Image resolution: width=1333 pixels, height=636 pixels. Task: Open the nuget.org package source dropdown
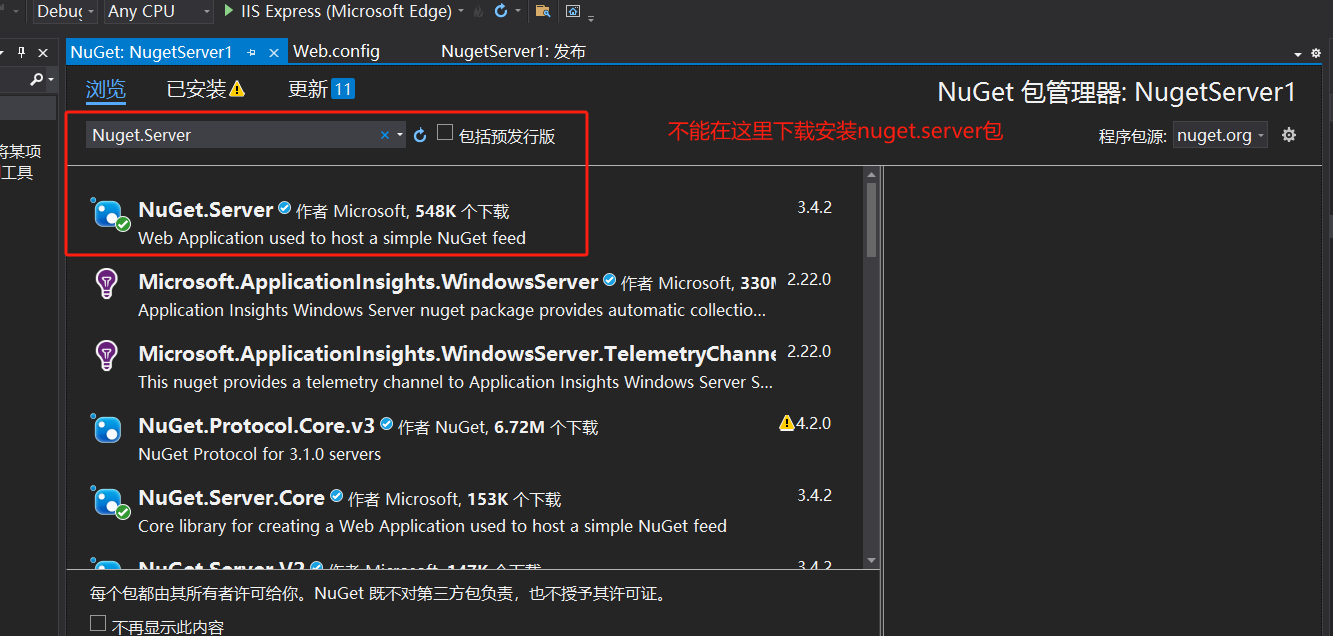(x=1220, y=135)
